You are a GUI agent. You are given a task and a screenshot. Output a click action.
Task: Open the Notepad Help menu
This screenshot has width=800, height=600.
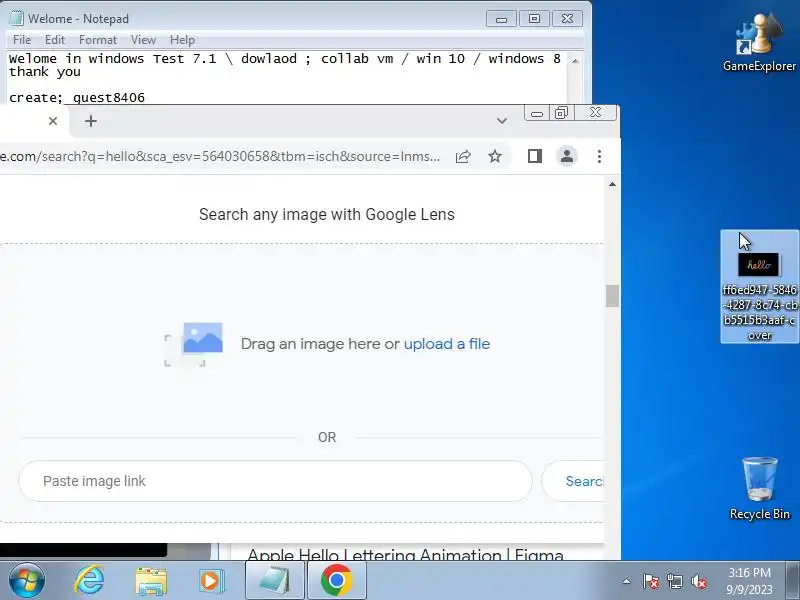[x=182, y=40]
